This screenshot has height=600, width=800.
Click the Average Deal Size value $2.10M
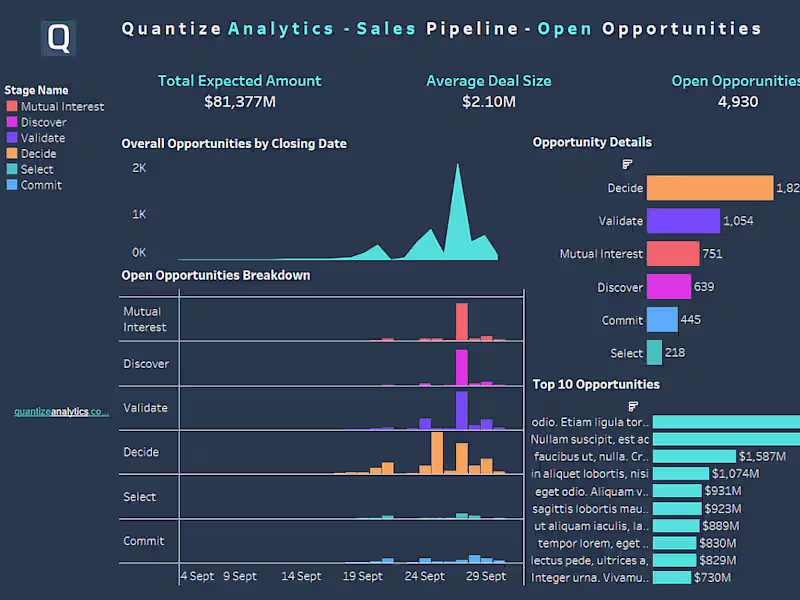[488, 101]
